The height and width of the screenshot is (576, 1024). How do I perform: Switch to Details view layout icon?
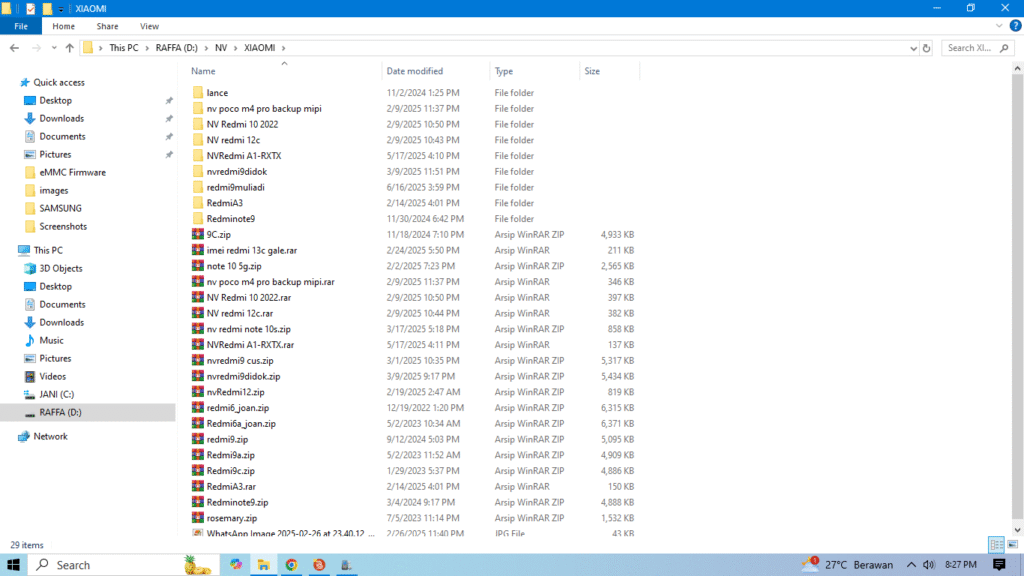pyautogui.click(x=997, y=545)
